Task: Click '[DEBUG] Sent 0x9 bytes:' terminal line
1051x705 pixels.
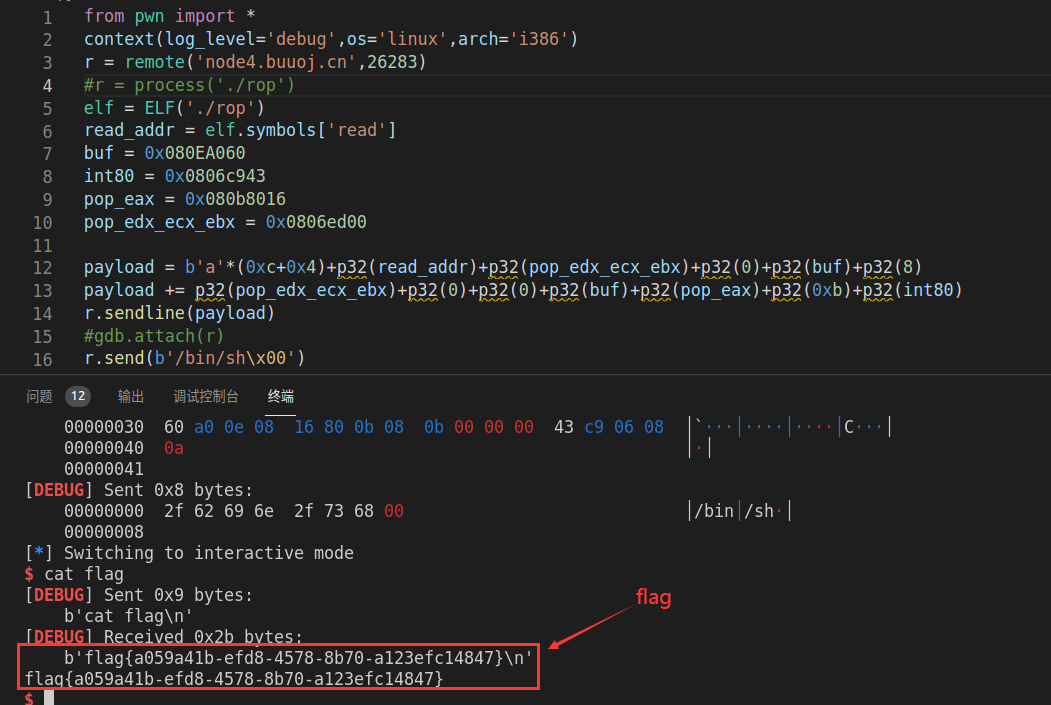Action: [x=139, y=595]
